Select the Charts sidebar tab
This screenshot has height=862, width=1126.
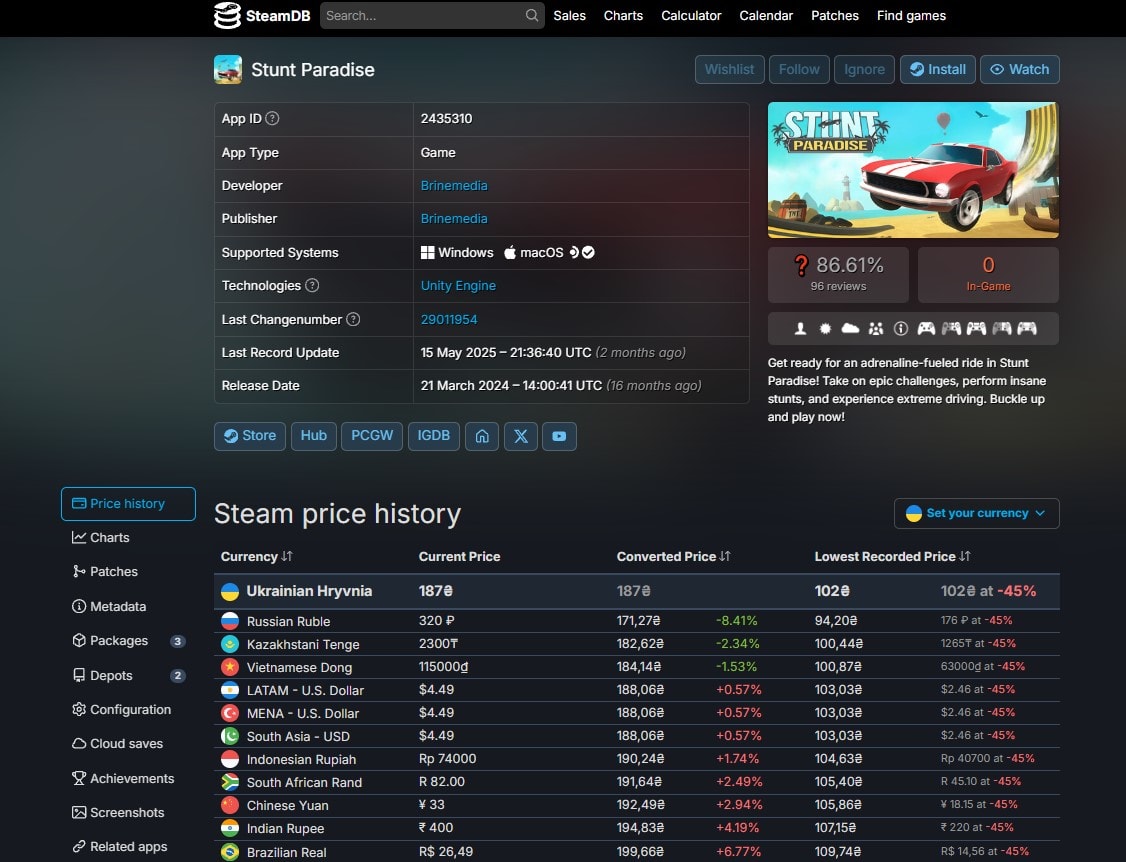point(128,537)
